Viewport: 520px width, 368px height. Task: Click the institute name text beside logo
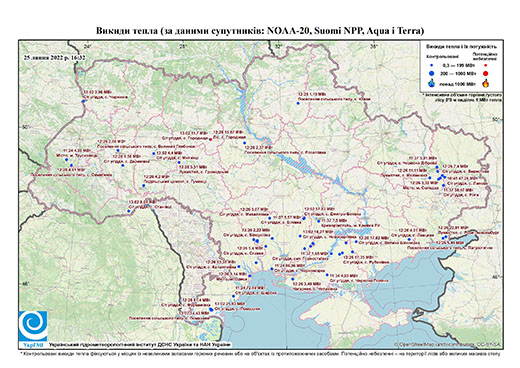point(140,344)
